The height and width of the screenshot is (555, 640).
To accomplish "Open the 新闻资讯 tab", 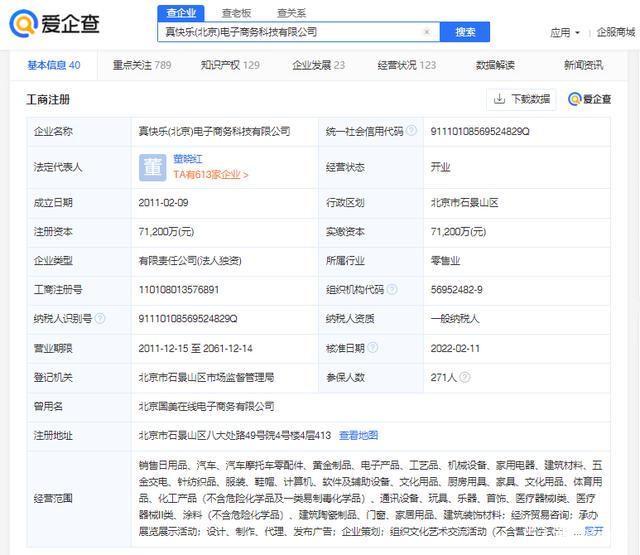I will pos(583,65).
